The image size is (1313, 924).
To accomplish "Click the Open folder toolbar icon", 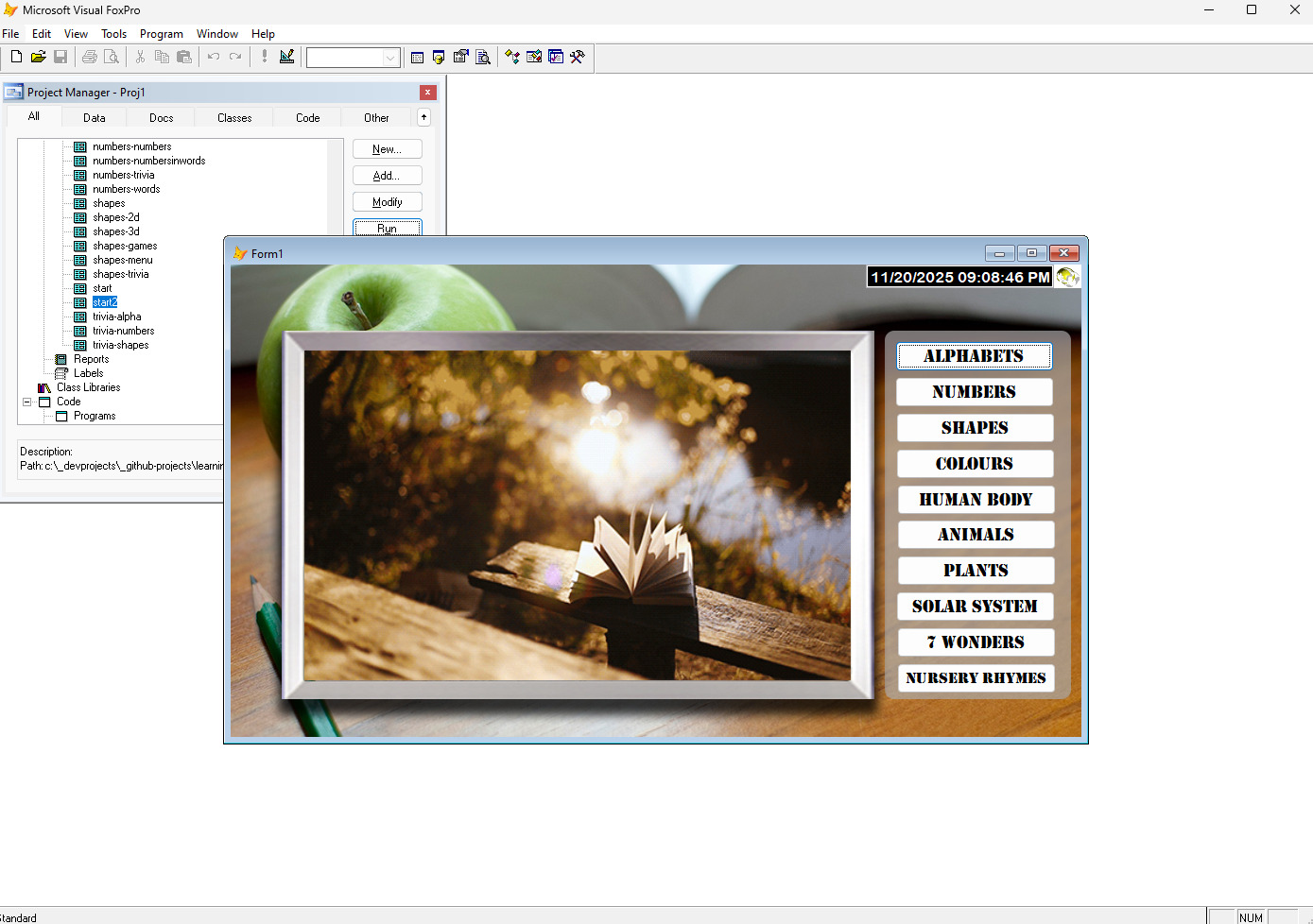I will tap(38, 57).
